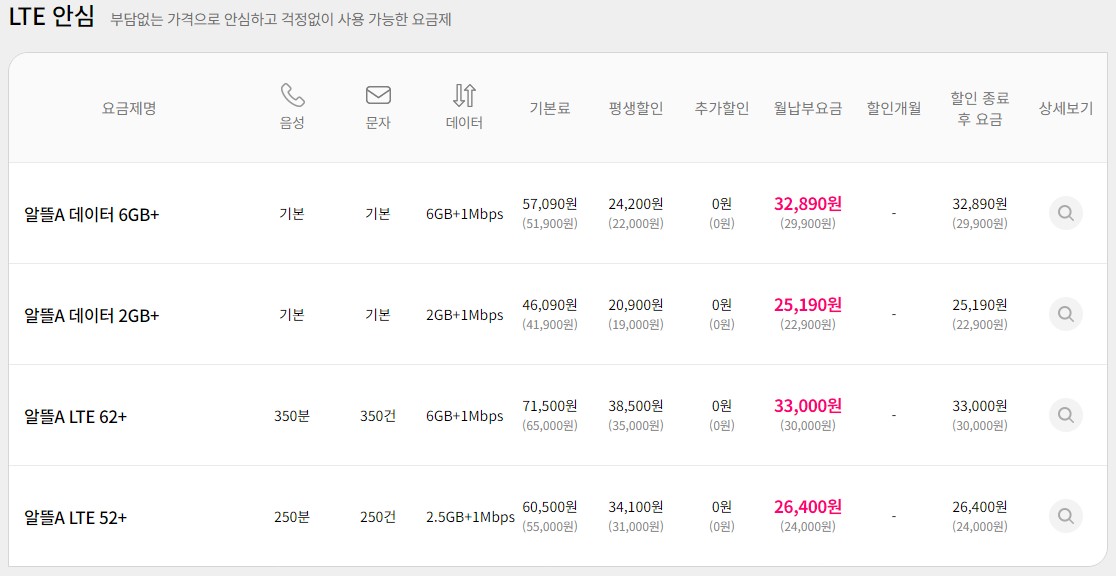Click the (31,000원) pre-tax discount
Screen dimensions: 1116x576
(636, 527)
